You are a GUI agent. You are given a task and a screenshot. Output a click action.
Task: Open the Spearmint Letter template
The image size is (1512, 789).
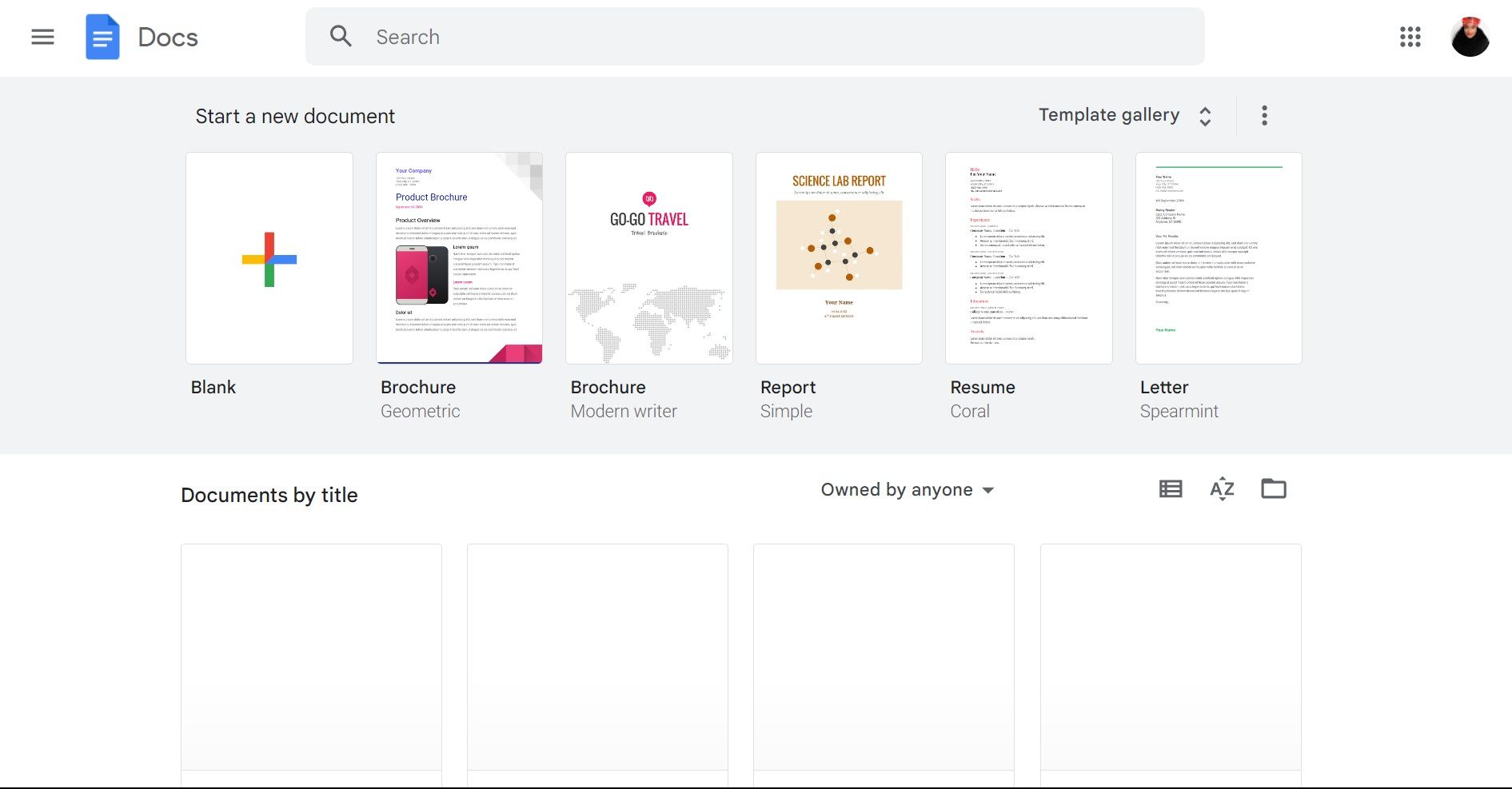tap(1219, 257)
